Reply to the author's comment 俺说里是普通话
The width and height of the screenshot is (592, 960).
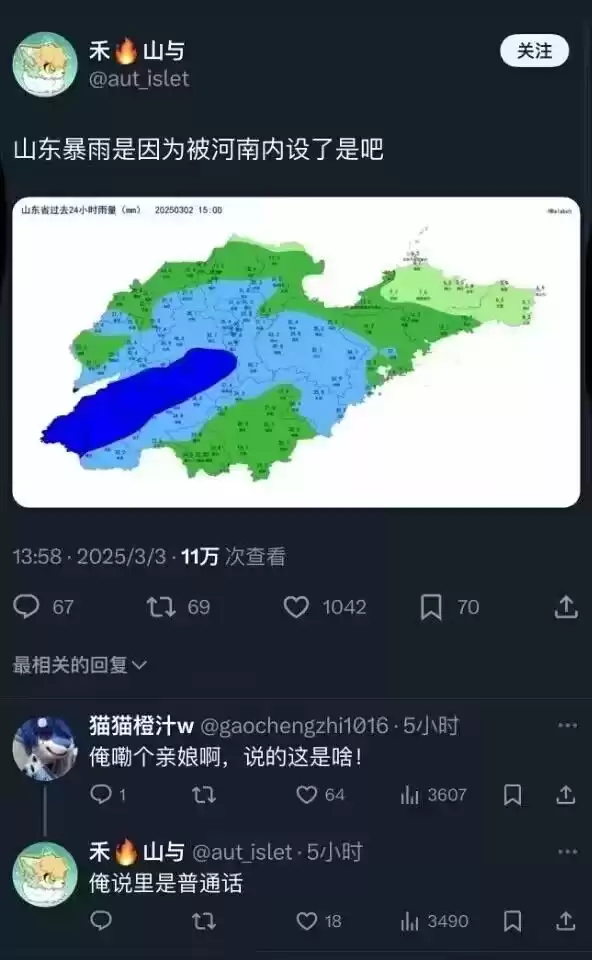[x=101, y=920]
